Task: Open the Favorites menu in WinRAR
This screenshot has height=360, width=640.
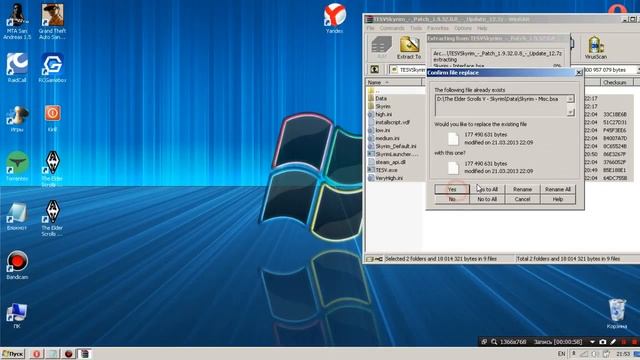Action: click(438, 28)
